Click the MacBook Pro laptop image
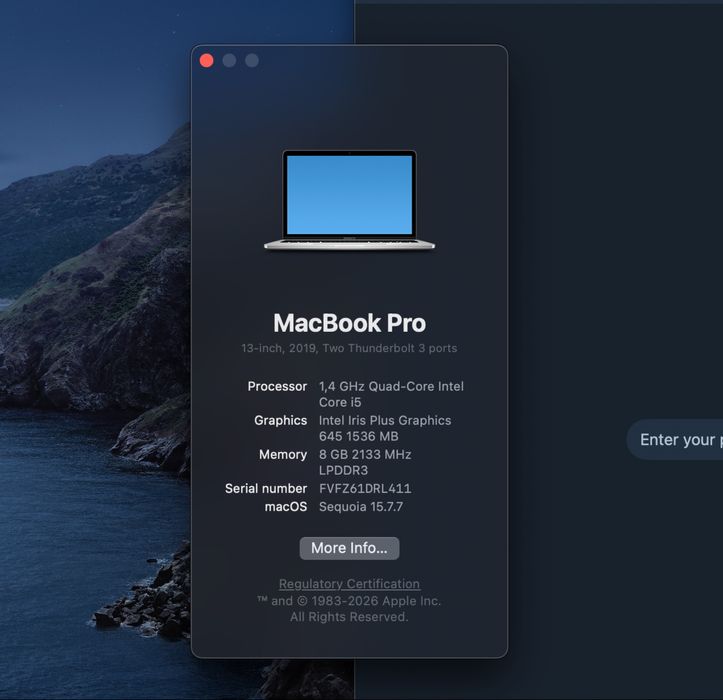 349,200
